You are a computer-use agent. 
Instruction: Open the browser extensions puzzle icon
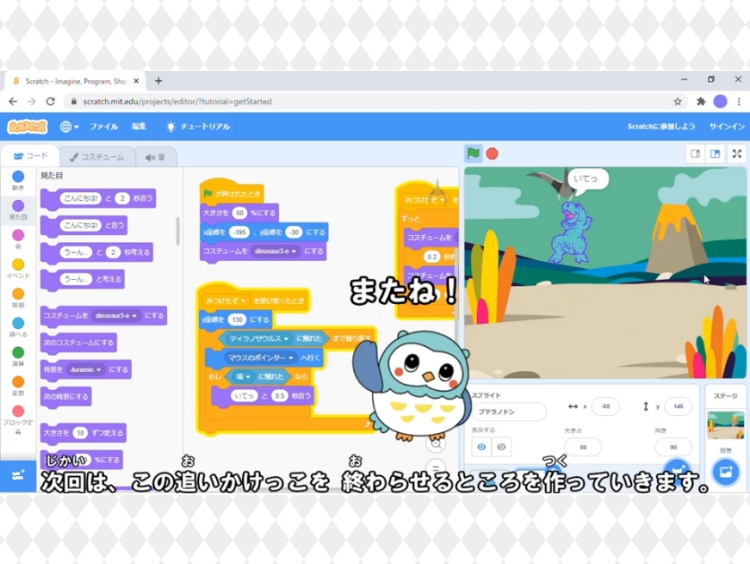pos(701,101)
